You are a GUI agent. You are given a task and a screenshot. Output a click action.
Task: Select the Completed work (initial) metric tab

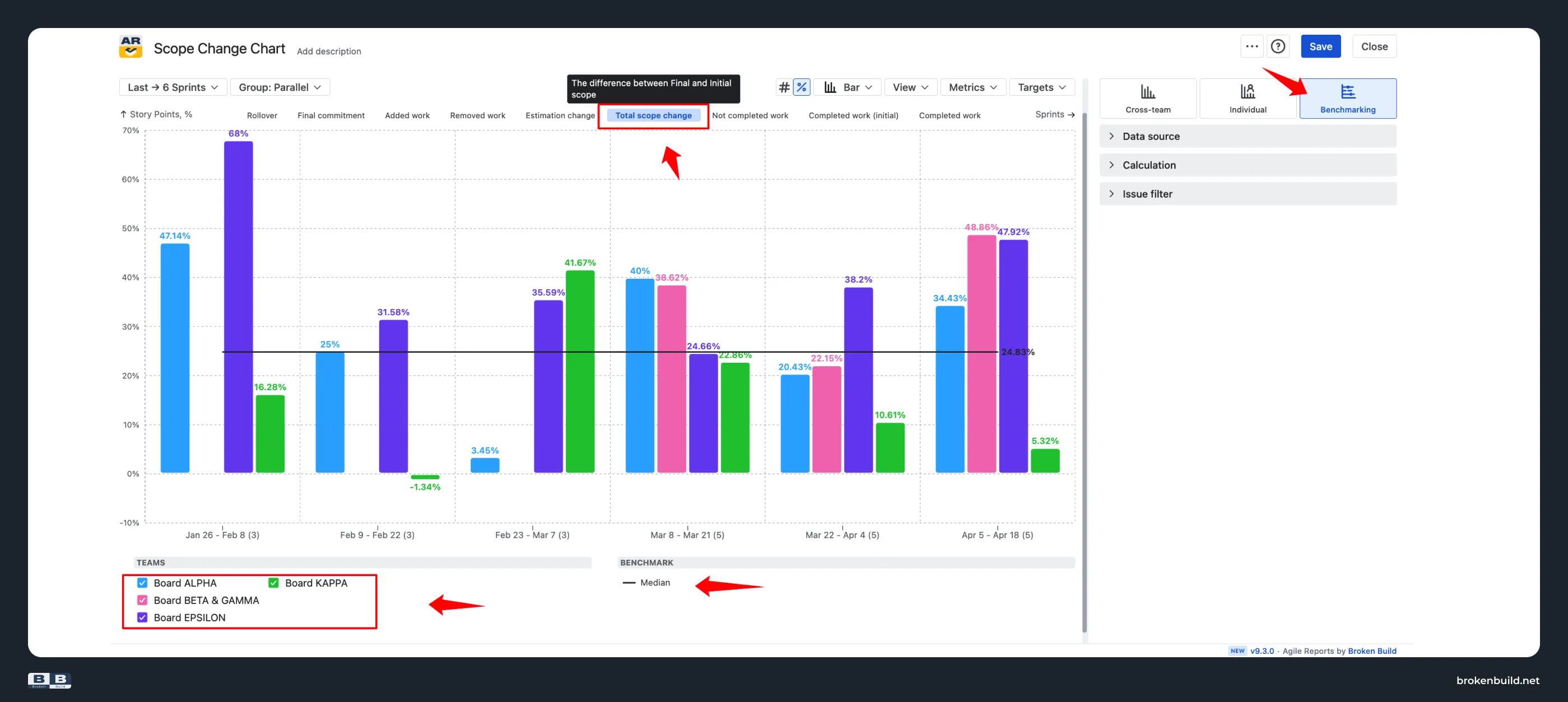(x=853, y=115)
